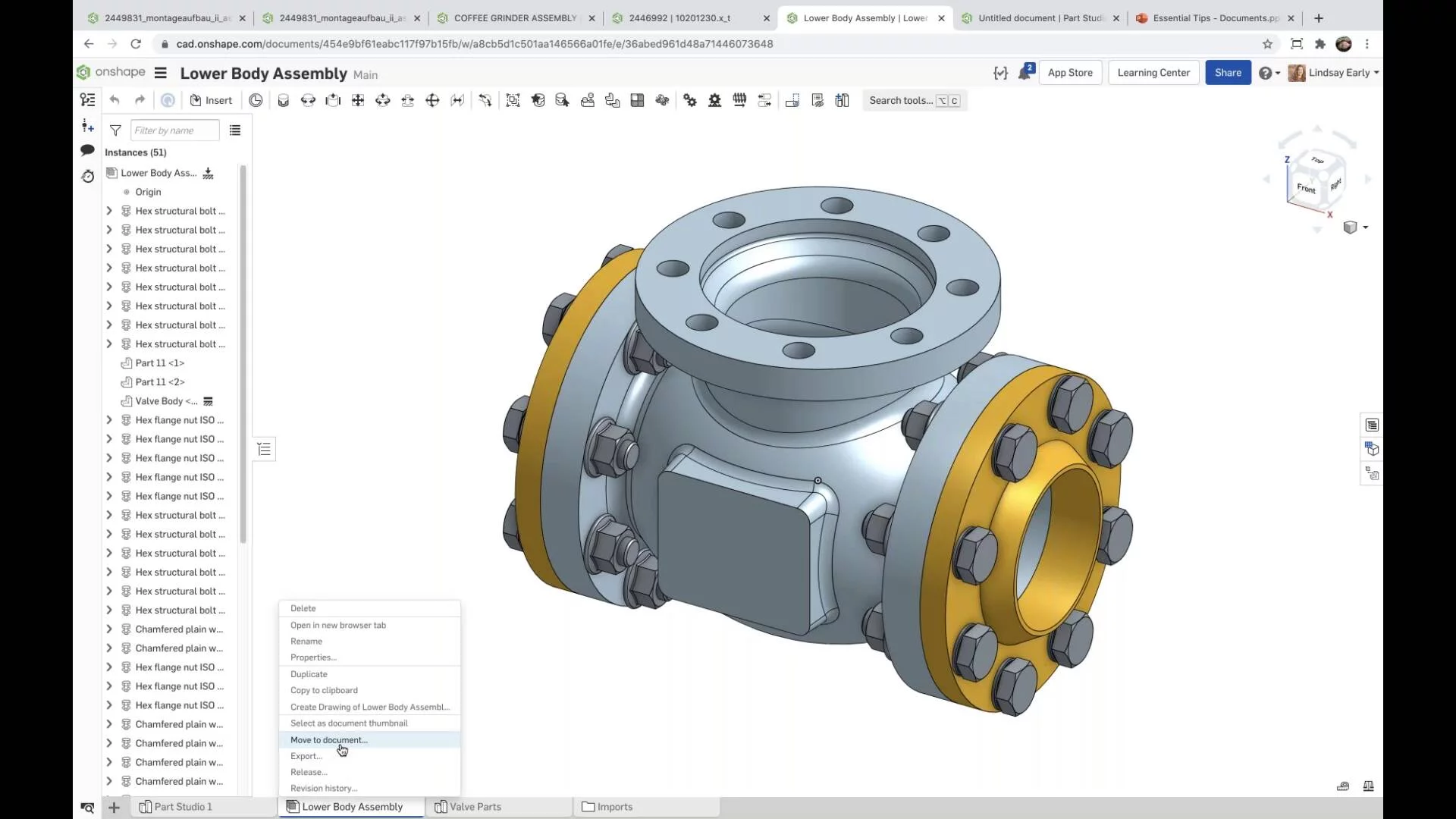Click the Filter by name field

175,130
